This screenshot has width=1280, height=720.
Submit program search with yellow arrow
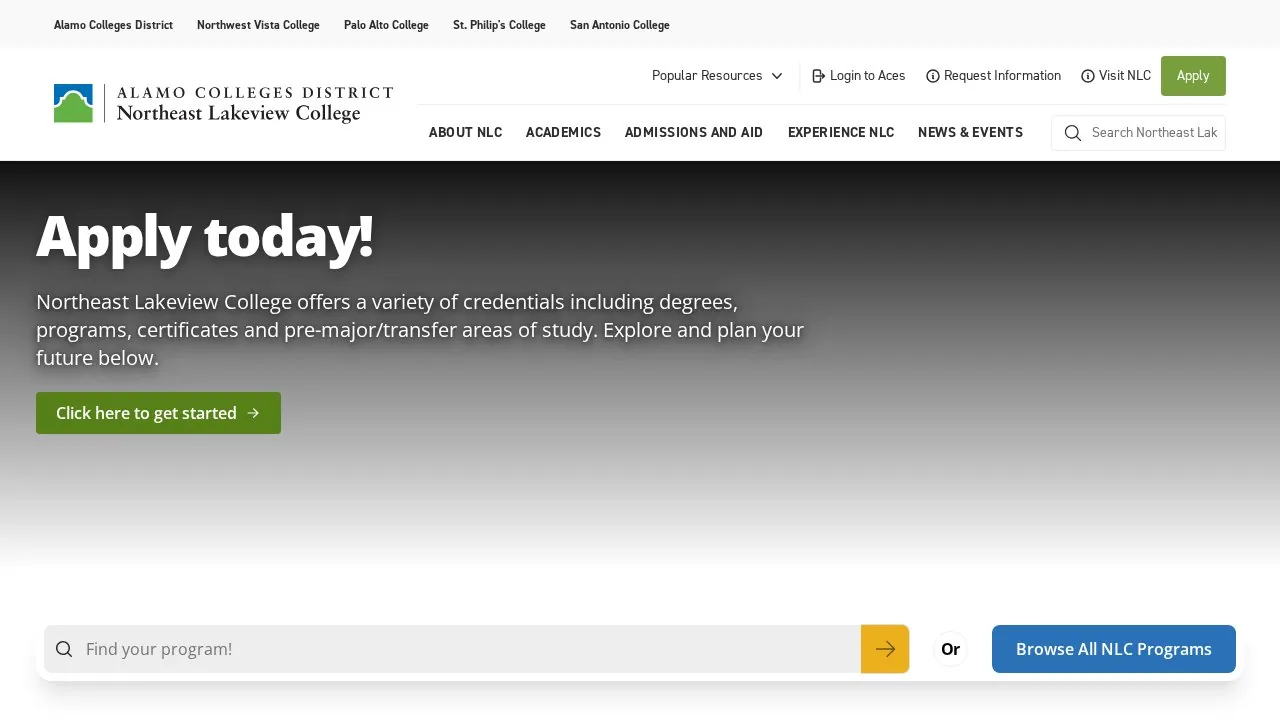(x=885, y=649)
